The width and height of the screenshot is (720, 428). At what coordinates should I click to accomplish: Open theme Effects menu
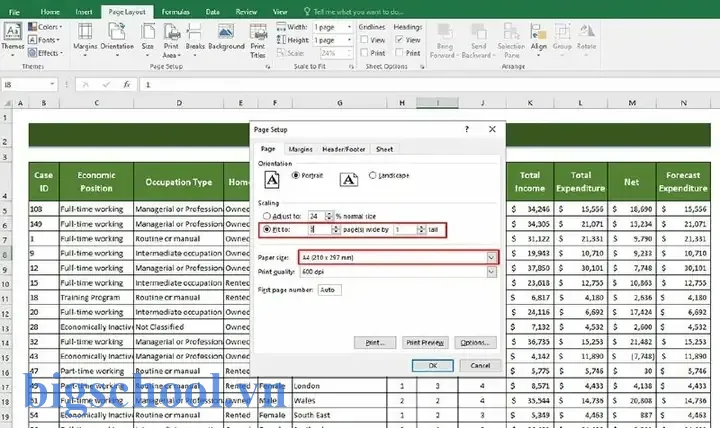click(45, 53)
